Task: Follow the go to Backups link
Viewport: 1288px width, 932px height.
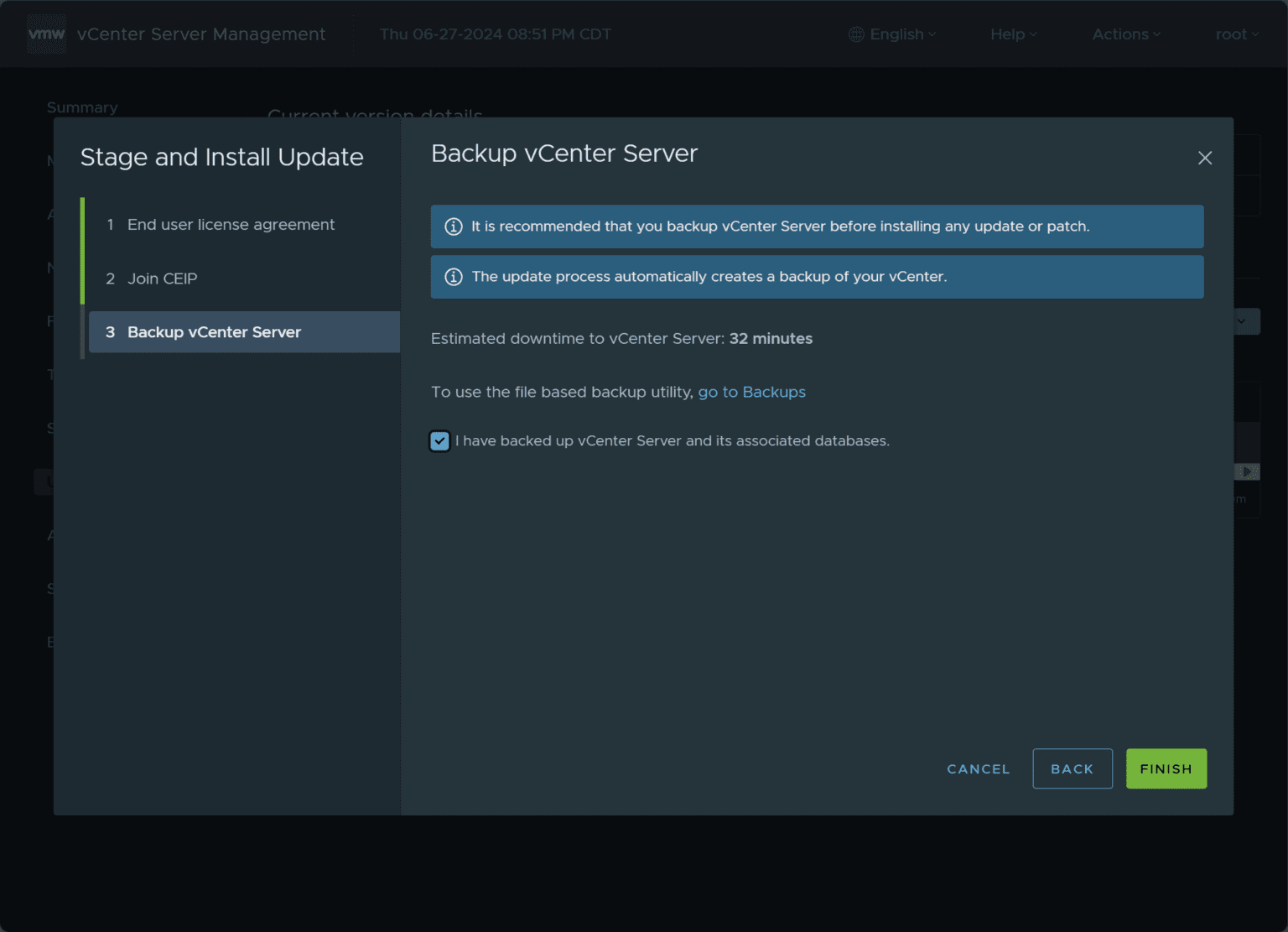Action: pos(751,392)
